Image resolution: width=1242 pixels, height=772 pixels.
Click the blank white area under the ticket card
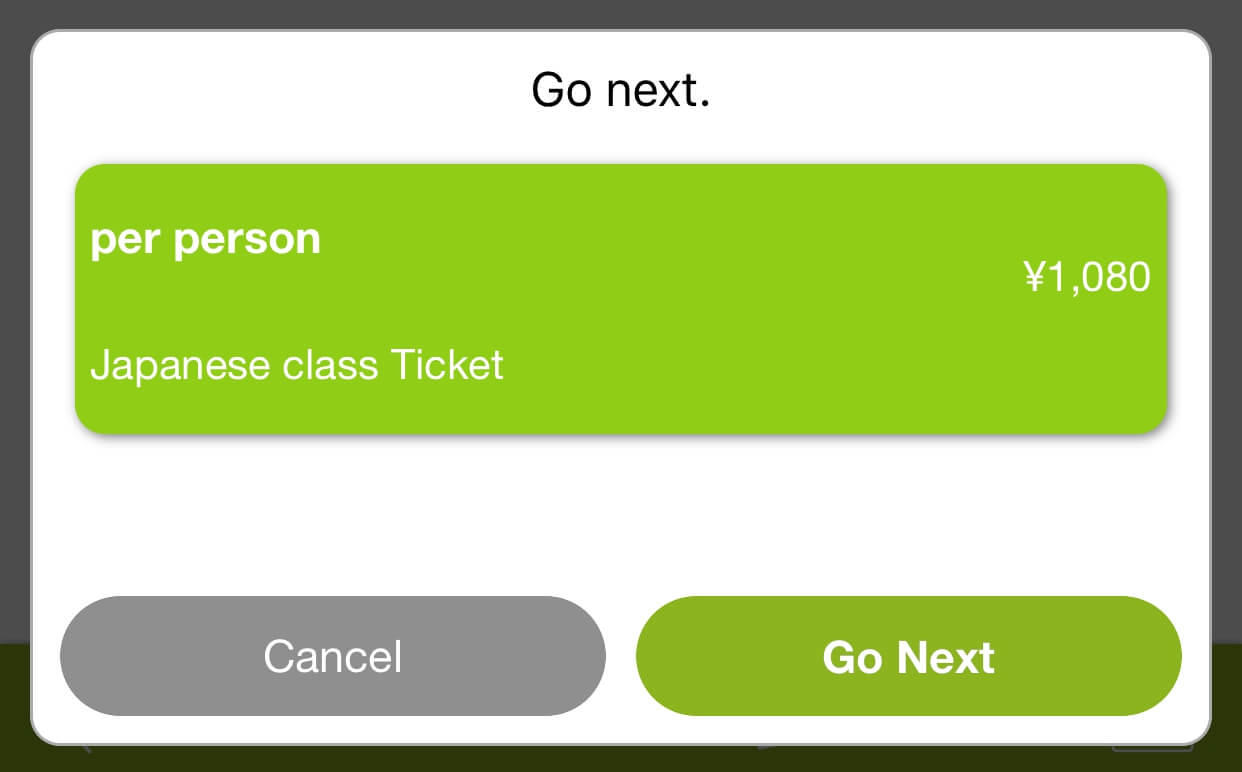coord(620,510)
